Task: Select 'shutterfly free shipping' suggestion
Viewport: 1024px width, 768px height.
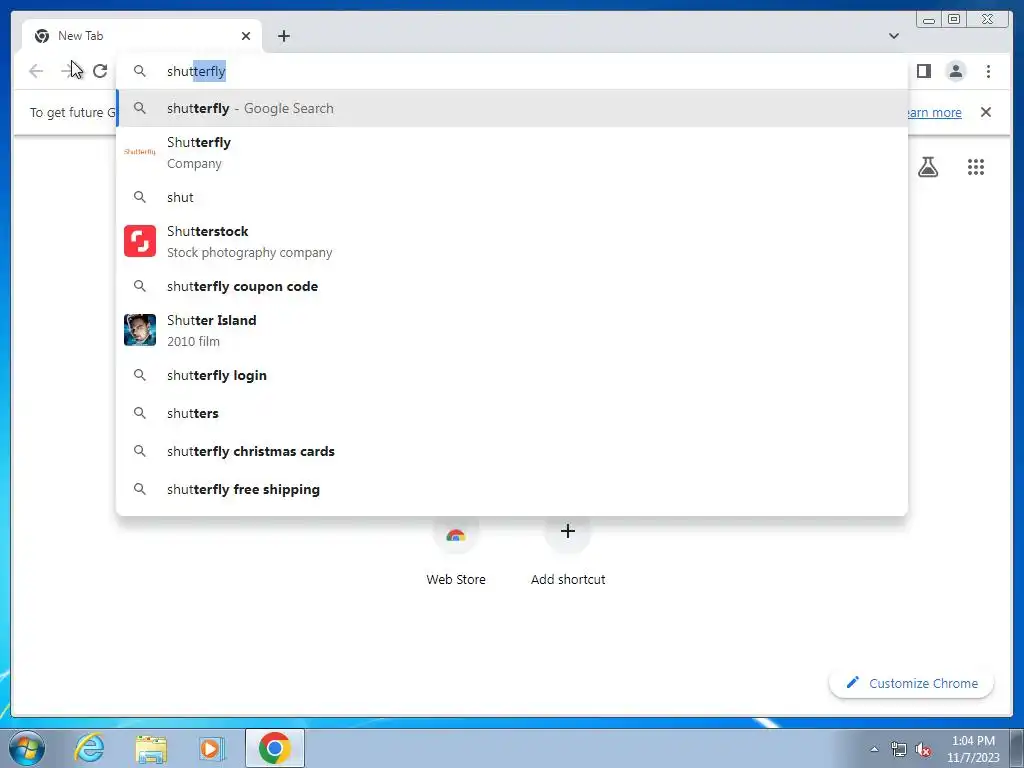Action: (512, 489)
